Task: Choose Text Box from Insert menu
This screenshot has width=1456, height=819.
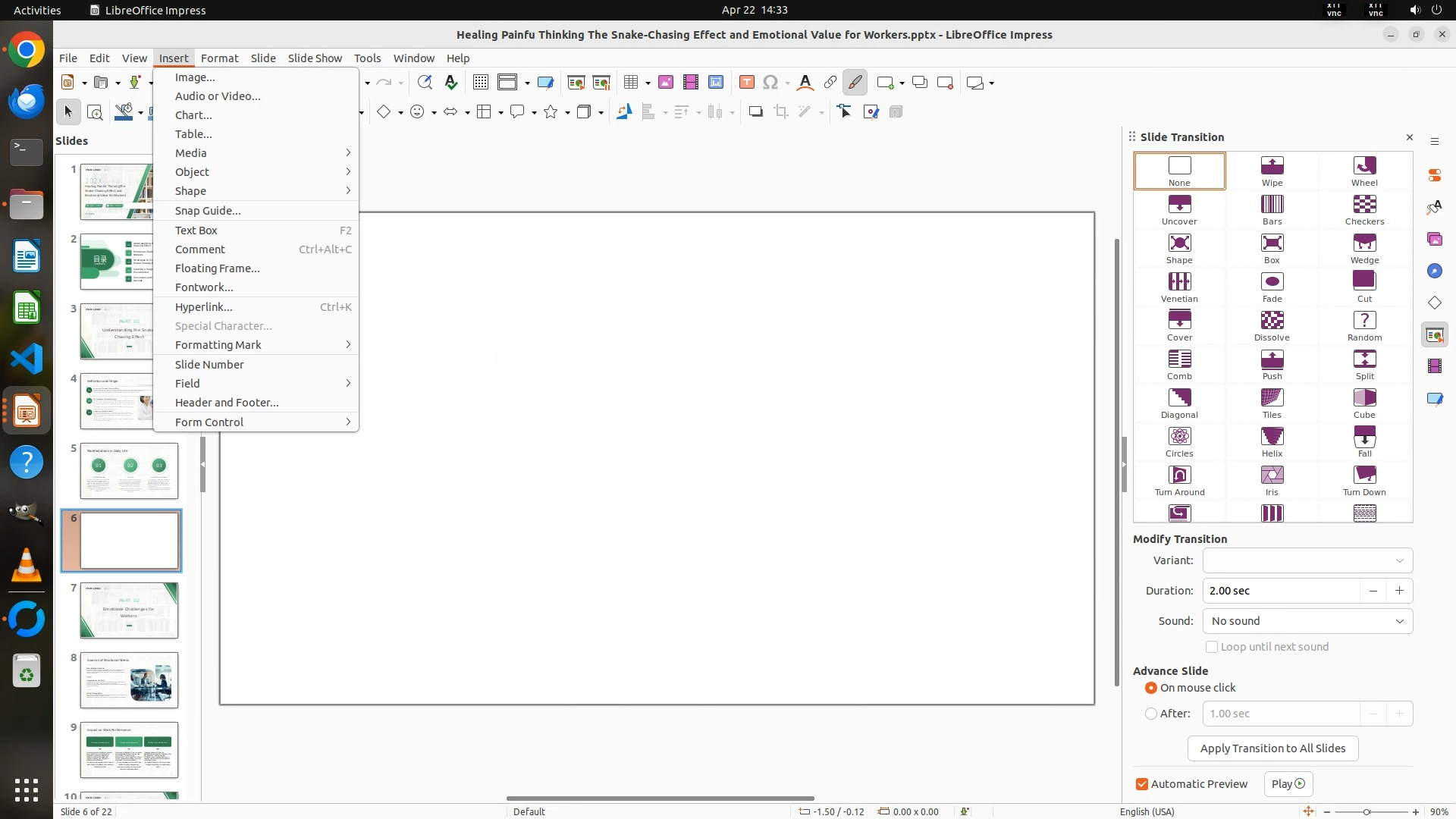Action: point(196,231)
